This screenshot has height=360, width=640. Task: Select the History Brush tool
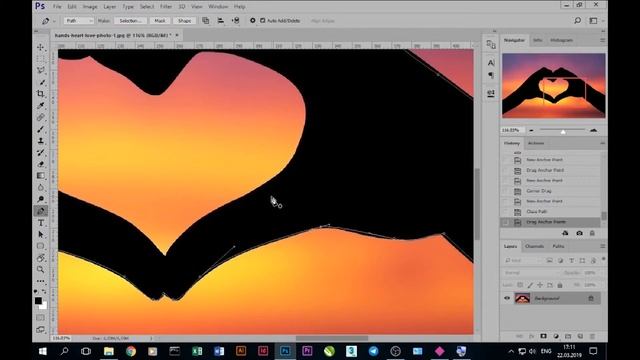click(x=40, y=153)
